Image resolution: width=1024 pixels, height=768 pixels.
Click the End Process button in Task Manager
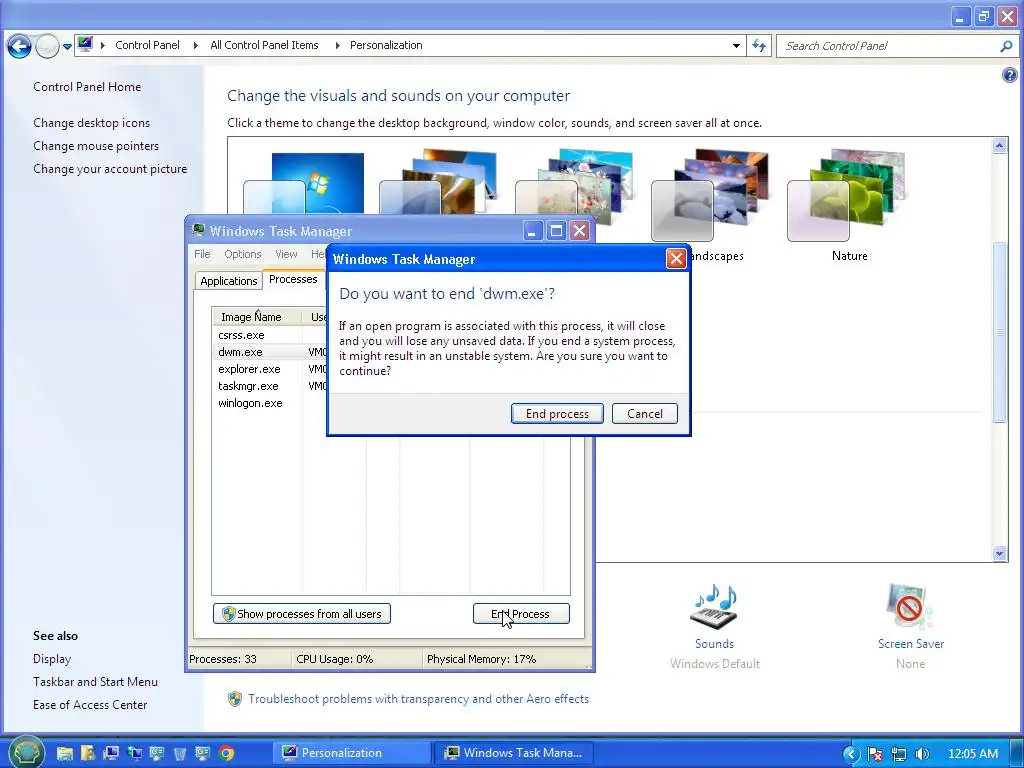tap(521, 614)
